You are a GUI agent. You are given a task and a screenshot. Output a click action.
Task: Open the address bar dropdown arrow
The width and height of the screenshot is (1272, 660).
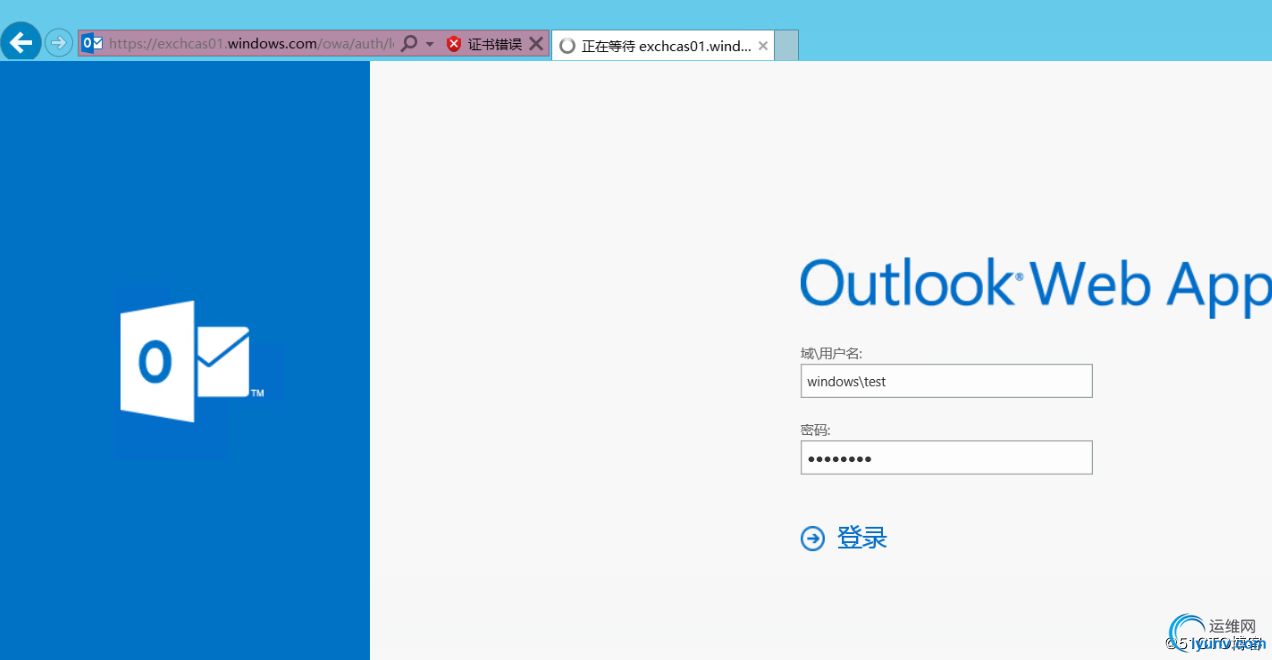tap(429, 44)
